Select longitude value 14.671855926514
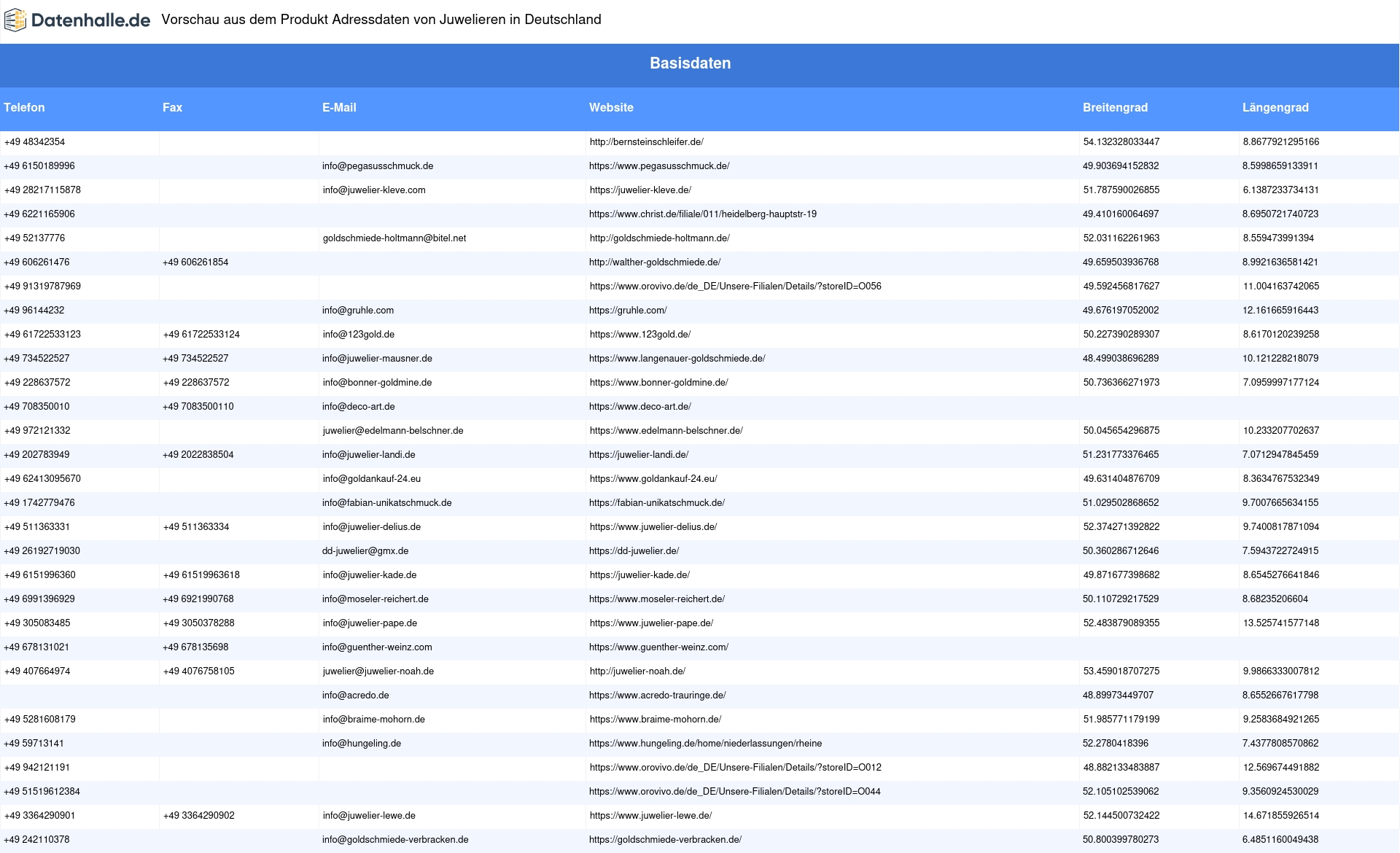 [1281, 816]
